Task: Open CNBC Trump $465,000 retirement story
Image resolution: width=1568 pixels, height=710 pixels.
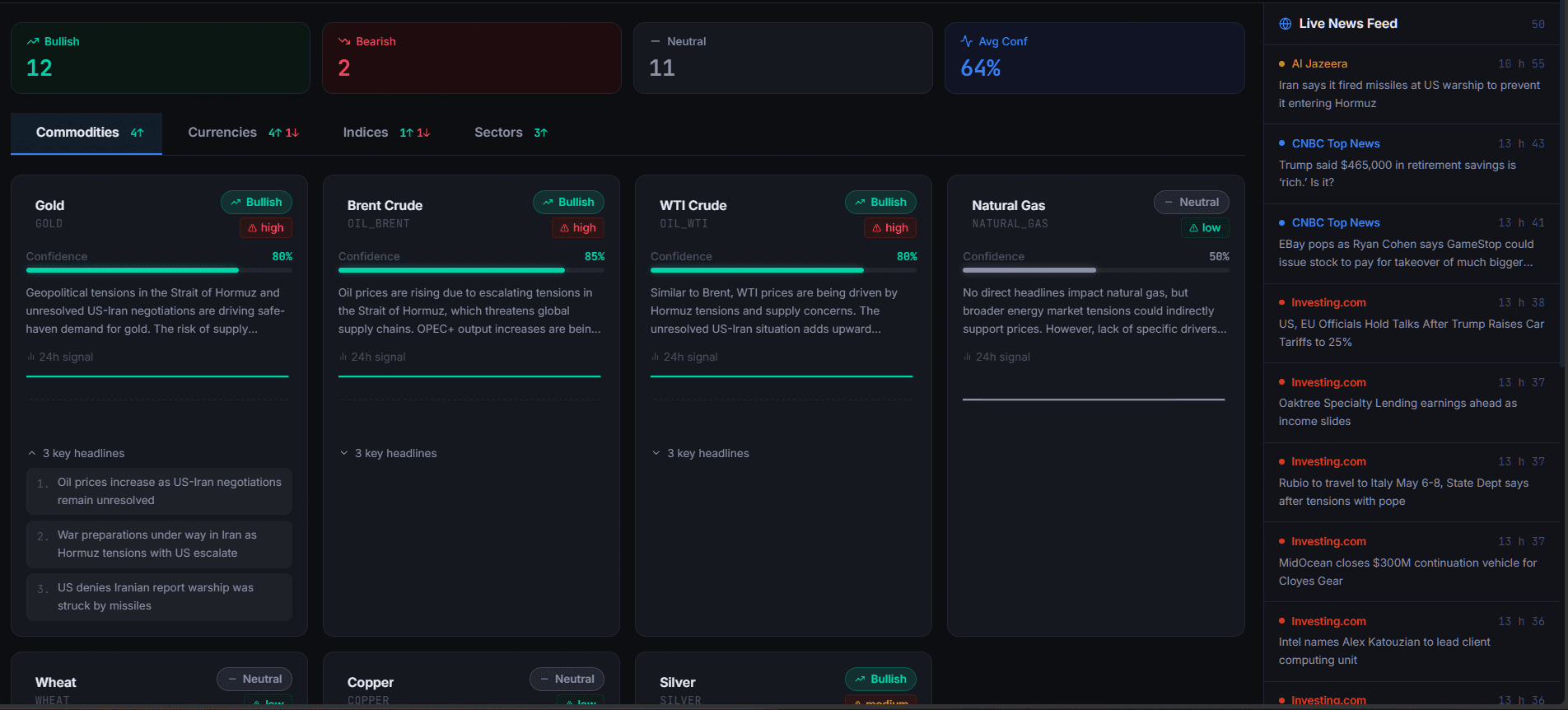Action: [1412, 164]
